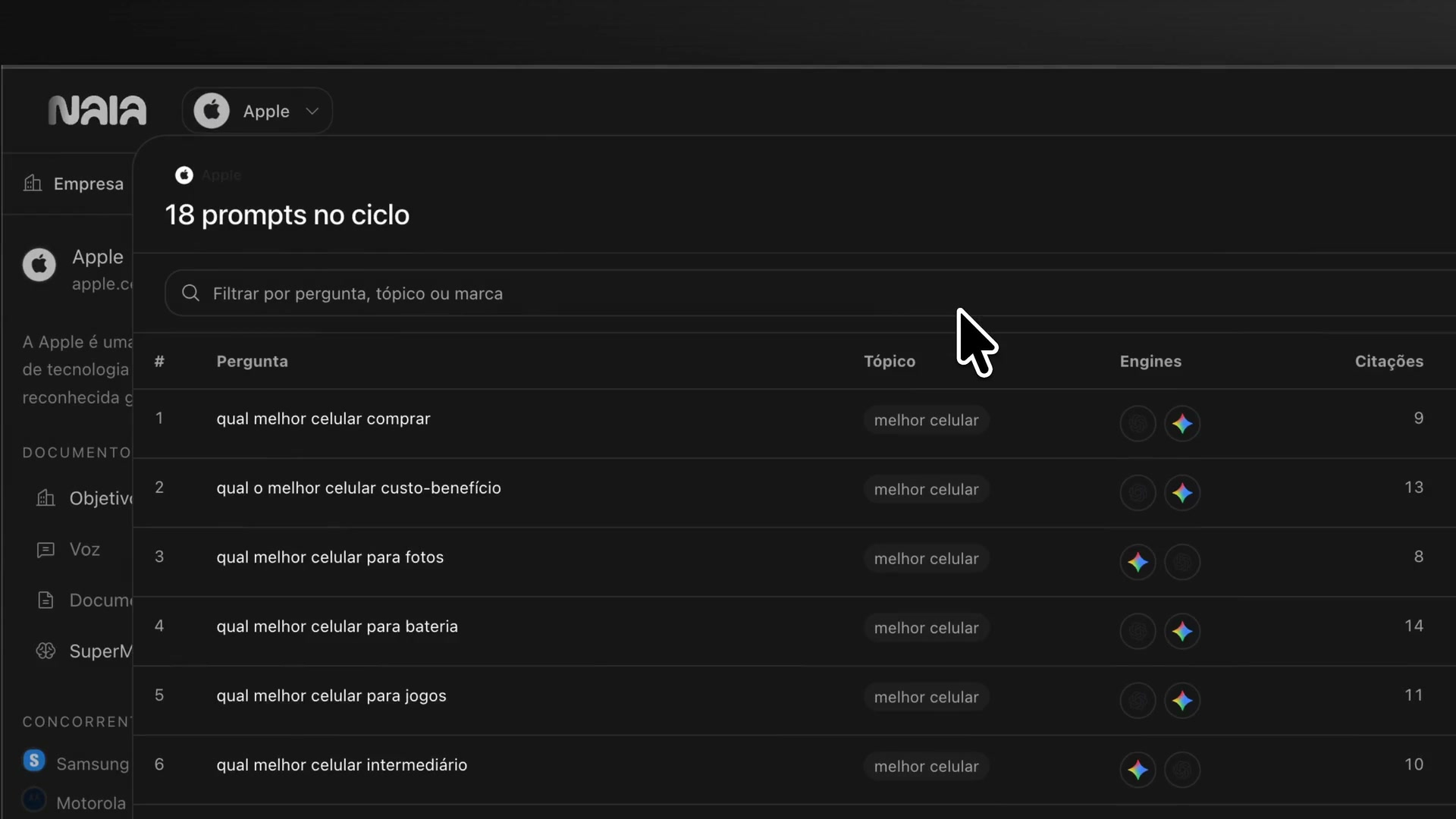This screenshot has width=1456, height=819.
Task: Click the ChatGPT engine icon in 'para fotos' row
Action: coord(1182,562)
